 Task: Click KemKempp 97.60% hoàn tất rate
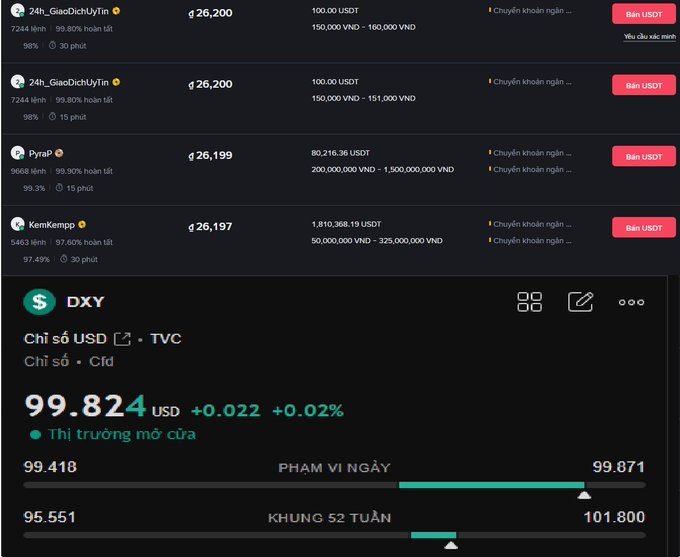pyautogui.click(x=84, y=242)
